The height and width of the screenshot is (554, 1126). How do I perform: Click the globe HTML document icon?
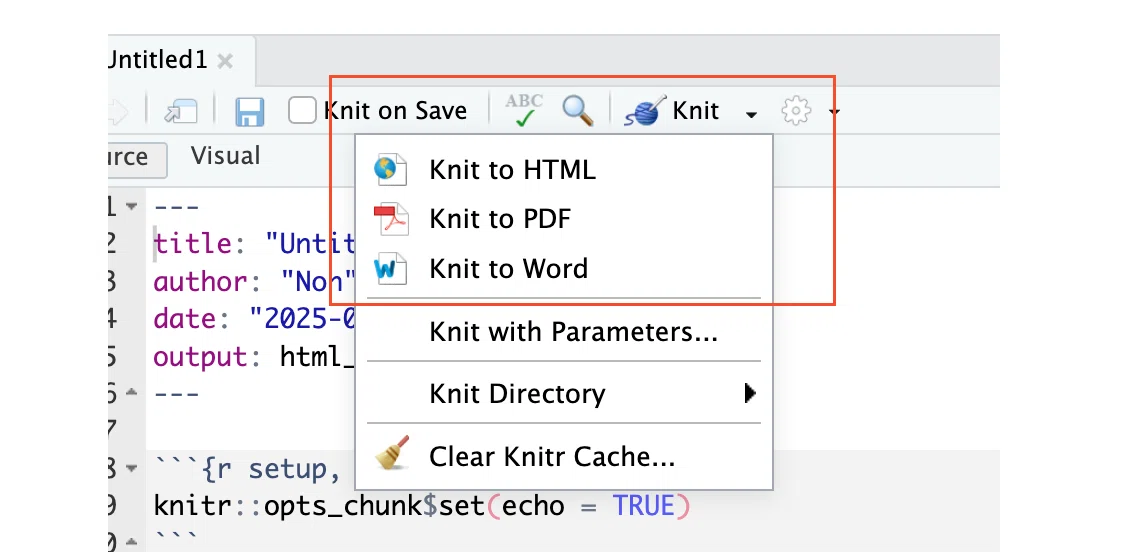(391, 170)
